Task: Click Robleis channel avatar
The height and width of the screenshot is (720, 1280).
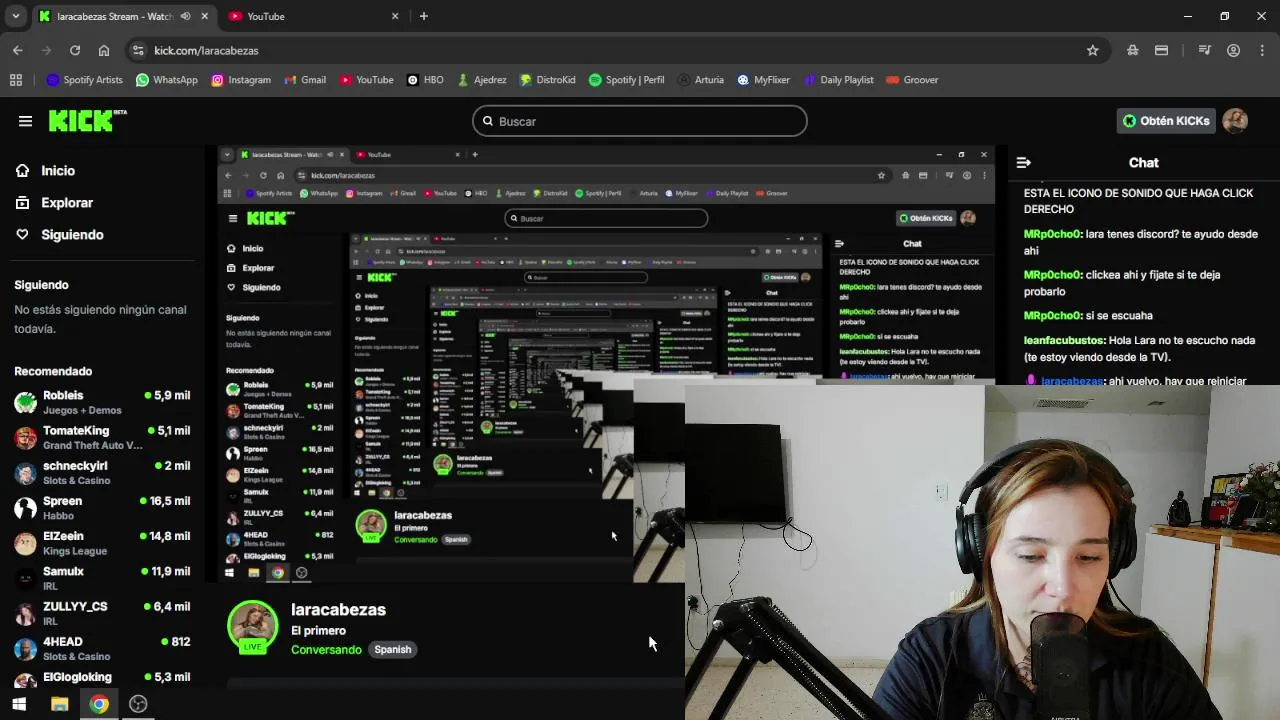Action: pyautogui.click(x=25, y=403)
